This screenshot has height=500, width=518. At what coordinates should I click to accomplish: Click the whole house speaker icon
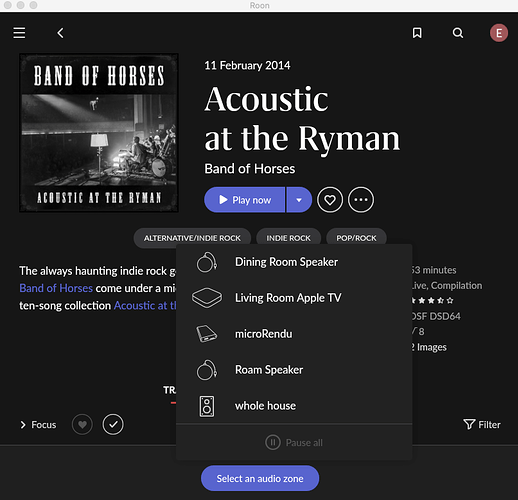click(207, 406)
